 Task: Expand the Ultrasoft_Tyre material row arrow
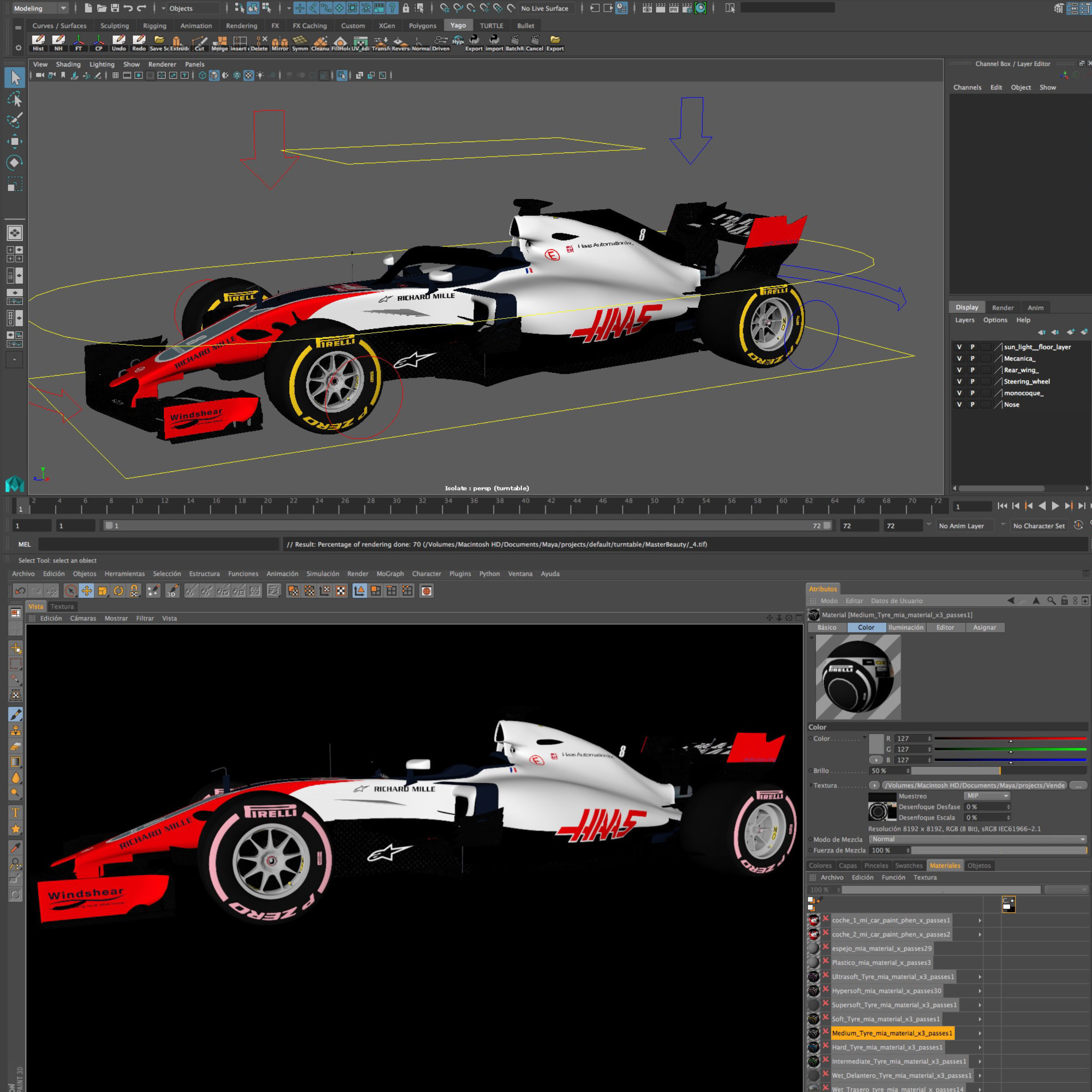[x=980, y=977]
